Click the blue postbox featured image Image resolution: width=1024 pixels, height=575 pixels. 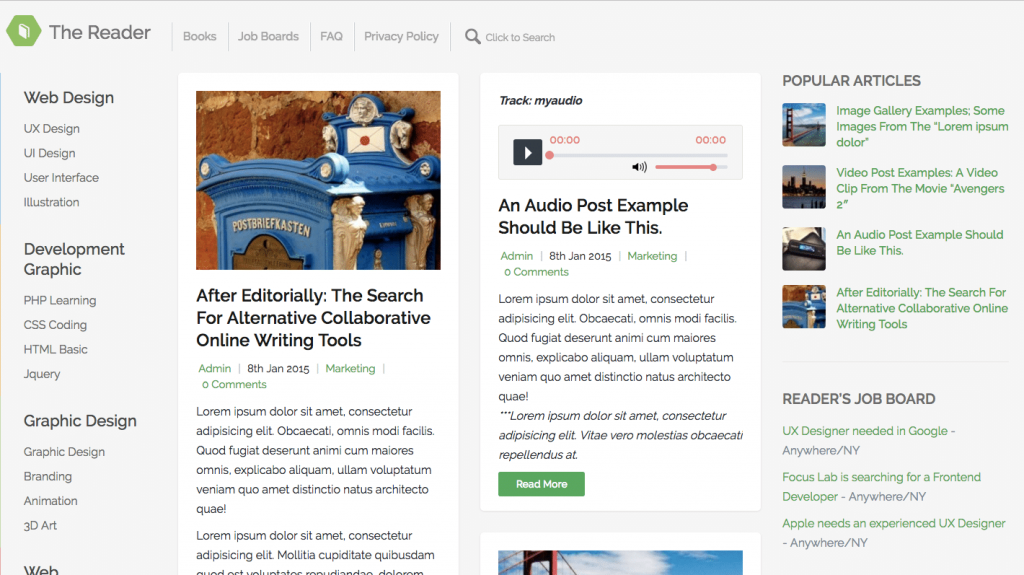[318, 180]
